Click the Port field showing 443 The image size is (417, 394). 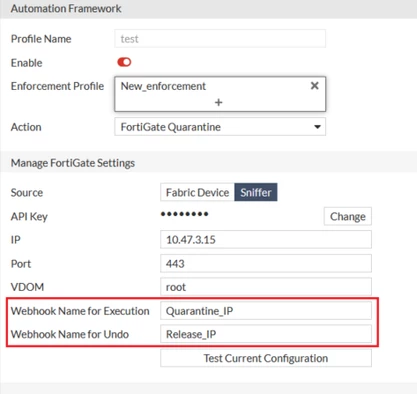tap(266, 263)
